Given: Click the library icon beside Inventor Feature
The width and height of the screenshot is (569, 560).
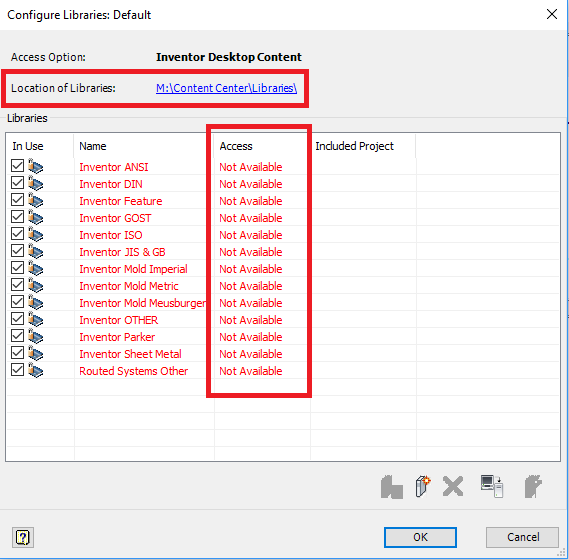Looking at the screenshot, I should 36,200.
